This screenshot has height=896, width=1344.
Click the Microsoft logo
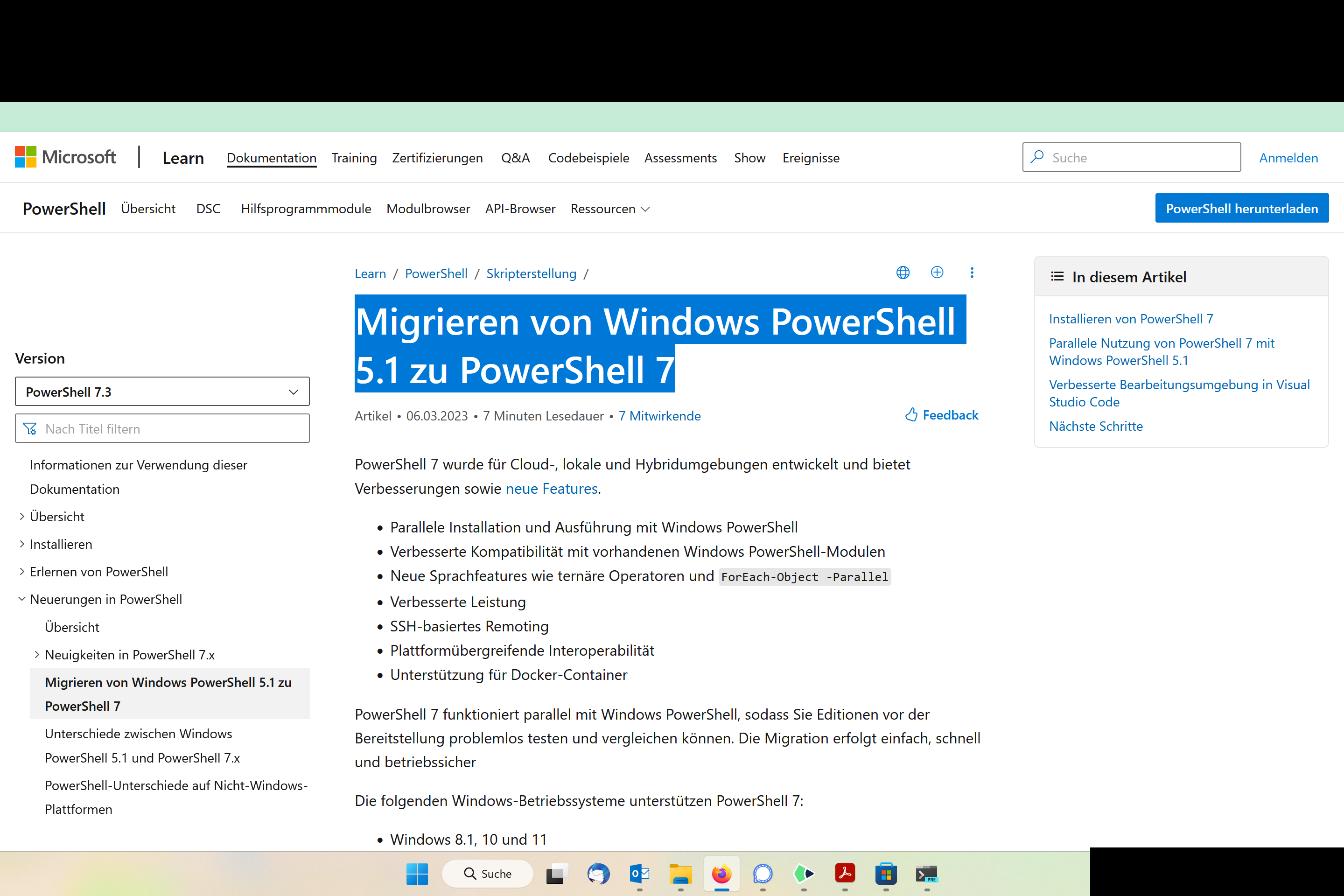65,157
